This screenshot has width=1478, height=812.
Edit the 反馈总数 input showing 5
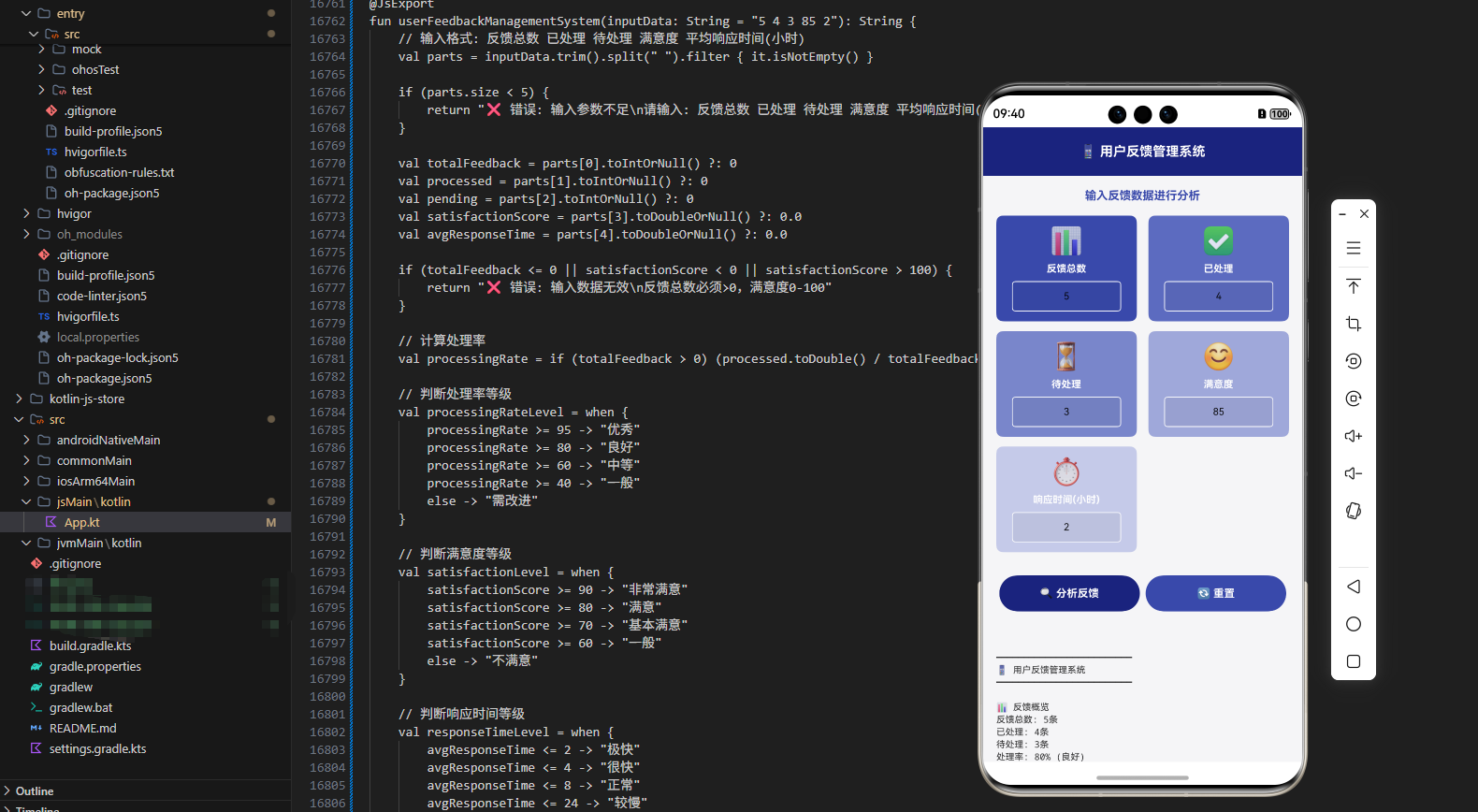point(1066,296)
